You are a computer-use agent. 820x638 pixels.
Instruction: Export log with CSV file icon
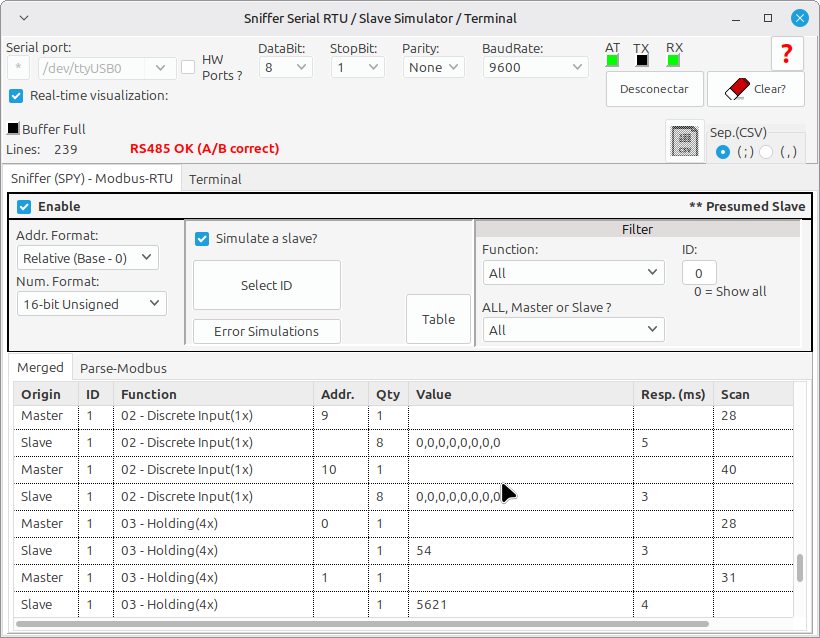click(x=685, y=141)
